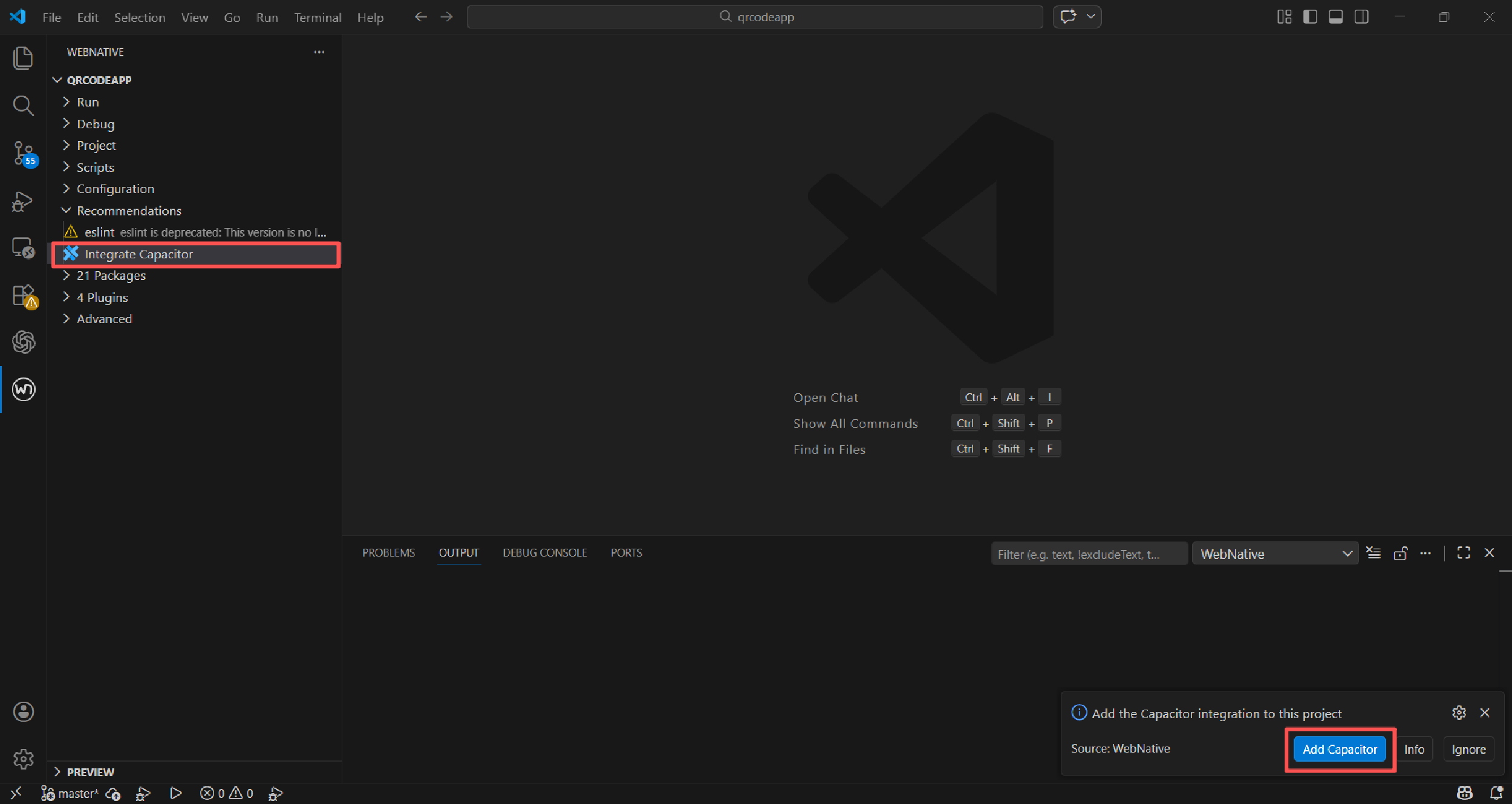Dismiss the Capacitor notification
This screenshot has width=1512, height=804.
pos(1485,713)
